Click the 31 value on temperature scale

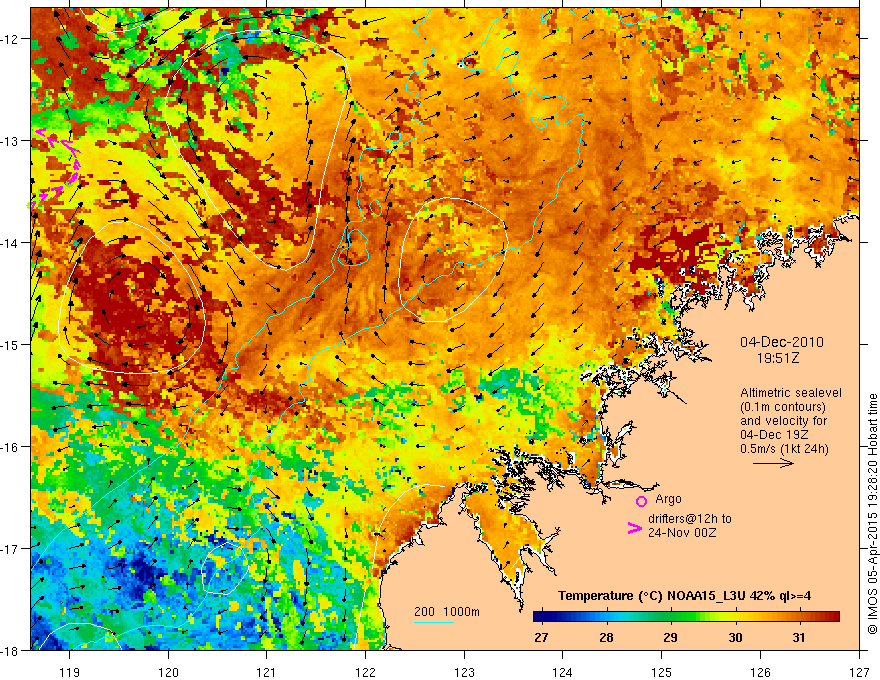click(799, 637)
